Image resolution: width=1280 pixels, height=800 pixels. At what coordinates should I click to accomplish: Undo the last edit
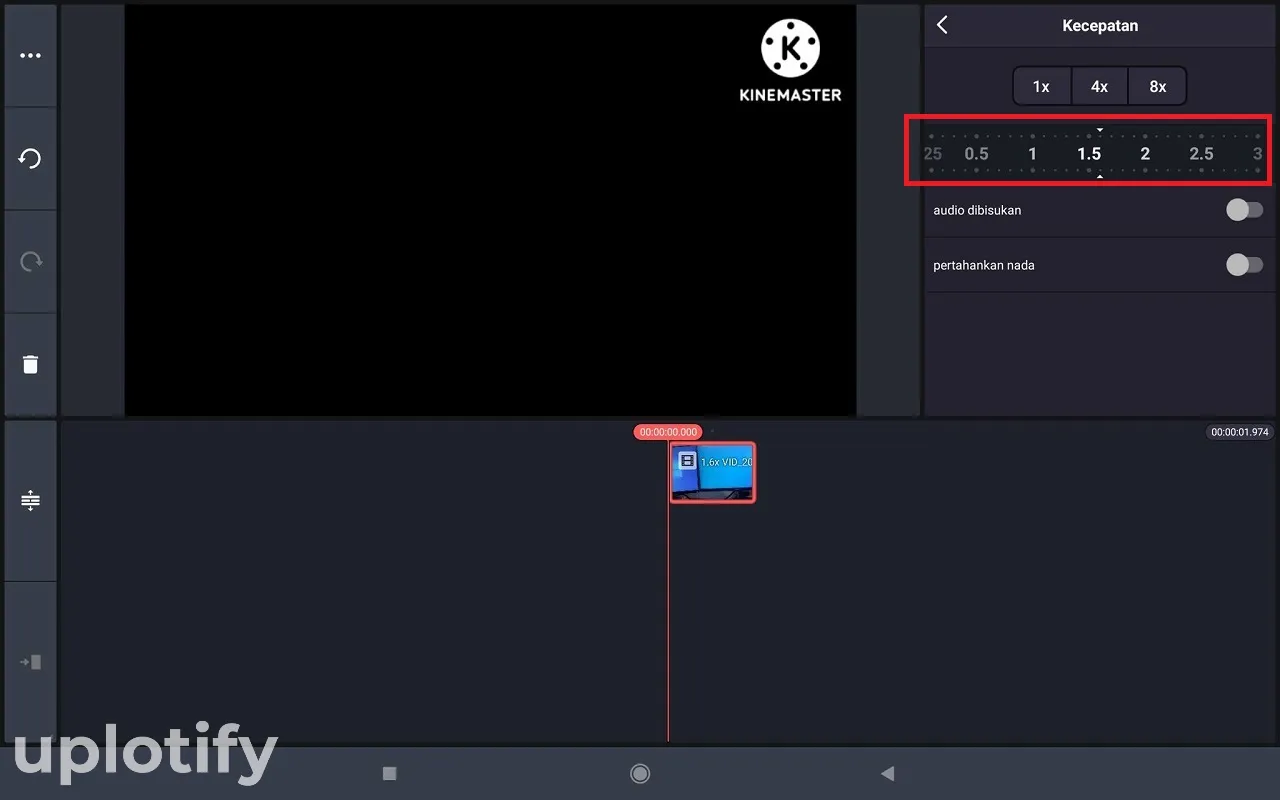[x=30, y=158]
